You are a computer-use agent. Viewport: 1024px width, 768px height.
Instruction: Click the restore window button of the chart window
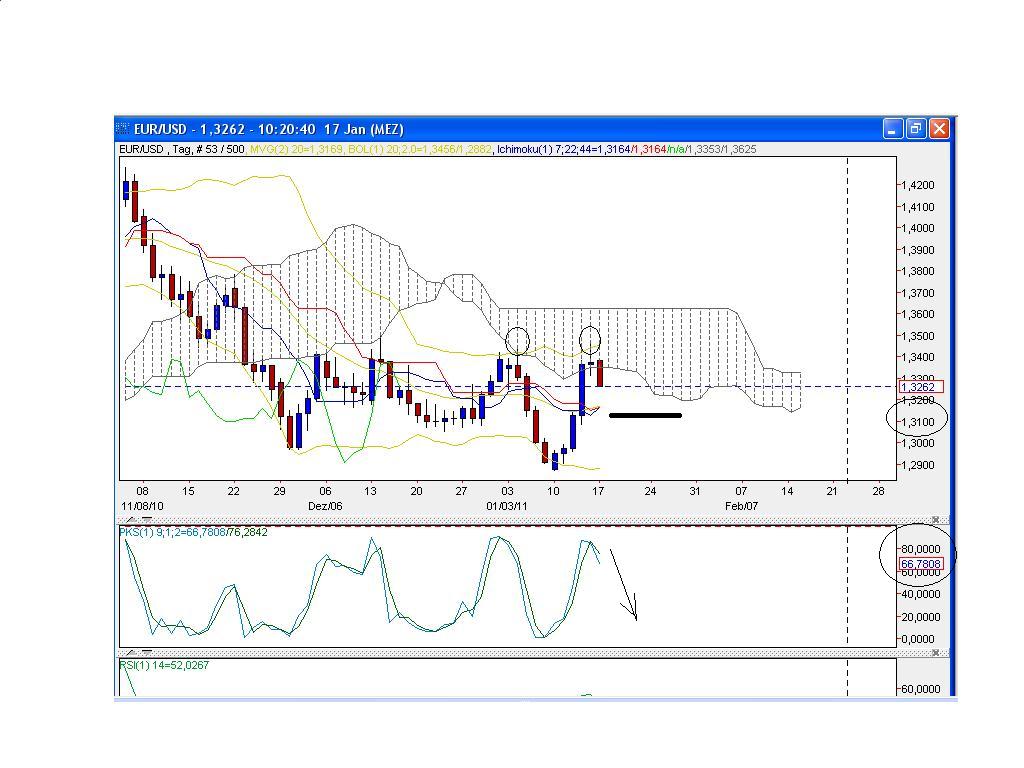(x=915, y=129)
